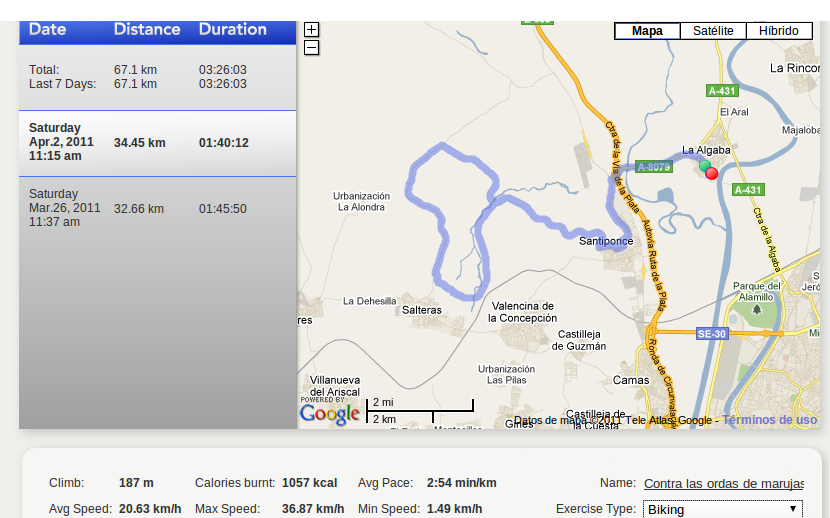Open the Exercise Type dropdown showing Biking
The image size is (830, 518).
723,509
